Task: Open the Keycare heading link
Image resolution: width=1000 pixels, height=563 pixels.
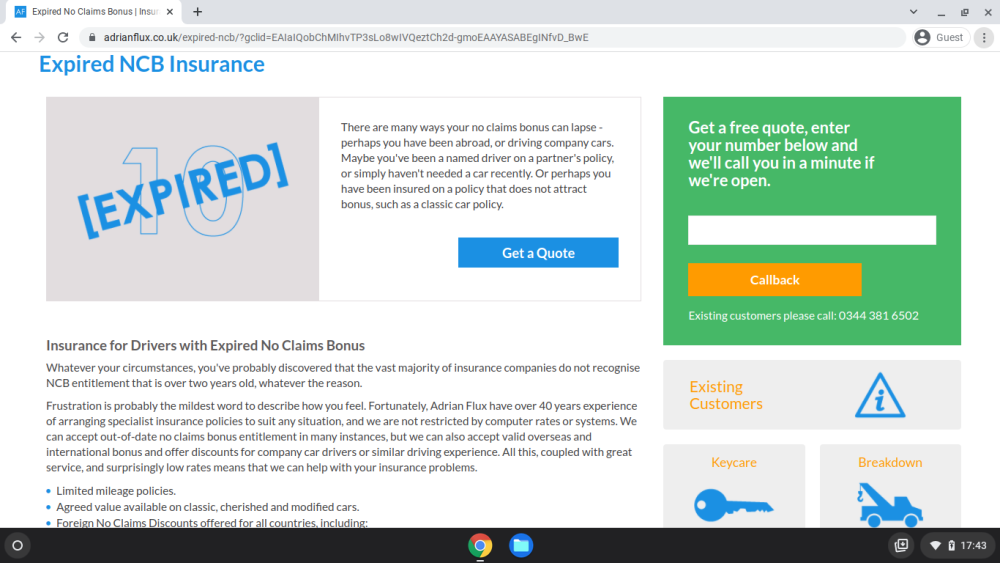Action: (x=733, y=462)
